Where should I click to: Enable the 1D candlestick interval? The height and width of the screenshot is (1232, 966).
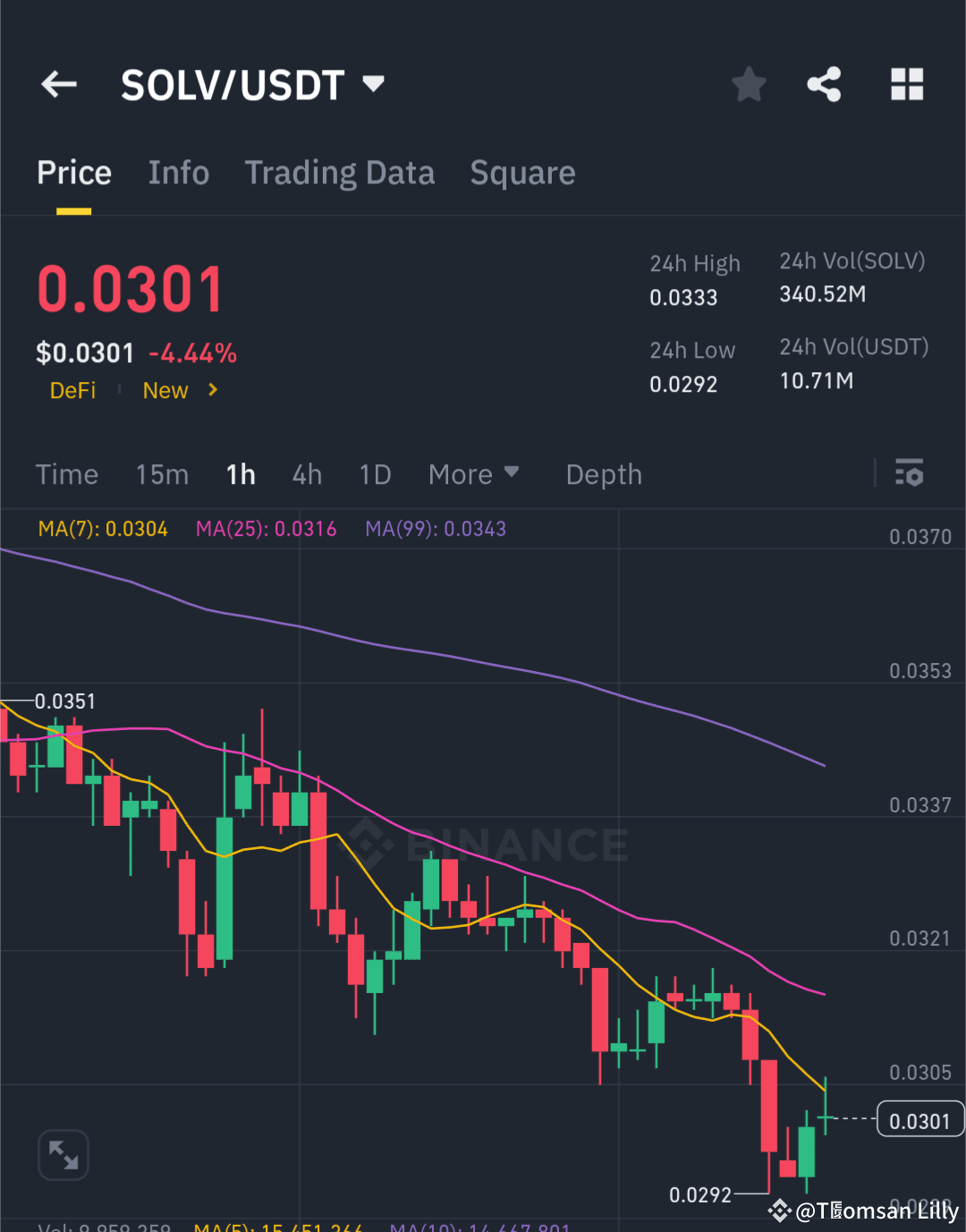[x=375, y=474]
